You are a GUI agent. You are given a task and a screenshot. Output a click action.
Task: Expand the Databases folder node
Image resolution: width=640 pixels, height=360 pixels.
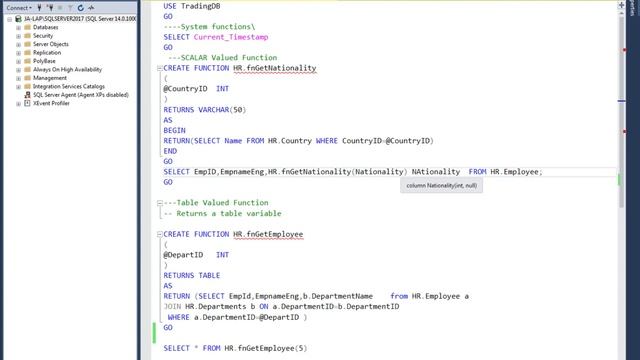18,28
